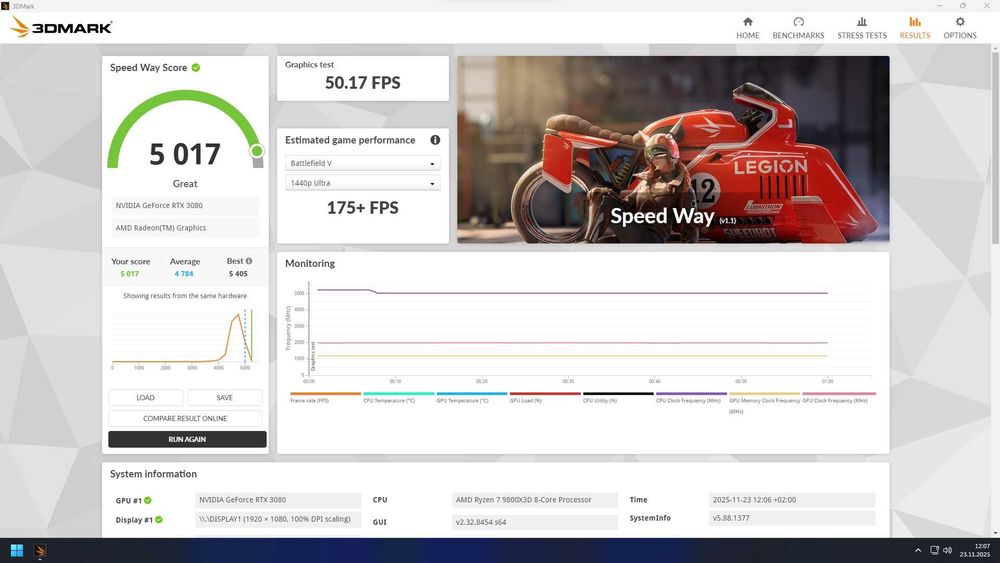Open the network tray icon
The width and height of the screenshot is (1000, 563).
[x=934, y=550]
